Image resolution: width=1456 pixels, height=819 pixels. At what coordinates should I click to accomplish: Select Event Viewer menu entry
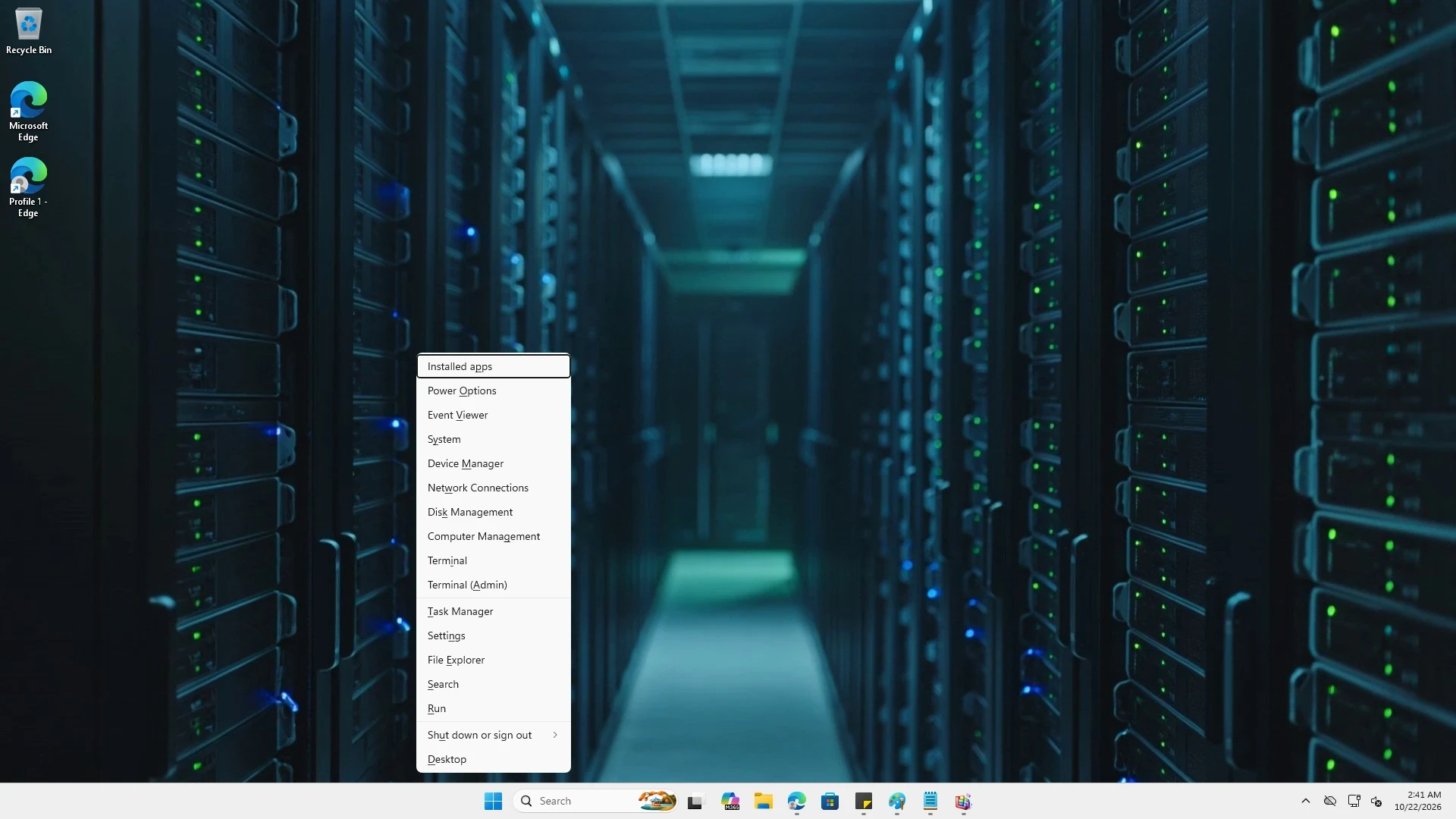tap(494, 415)
